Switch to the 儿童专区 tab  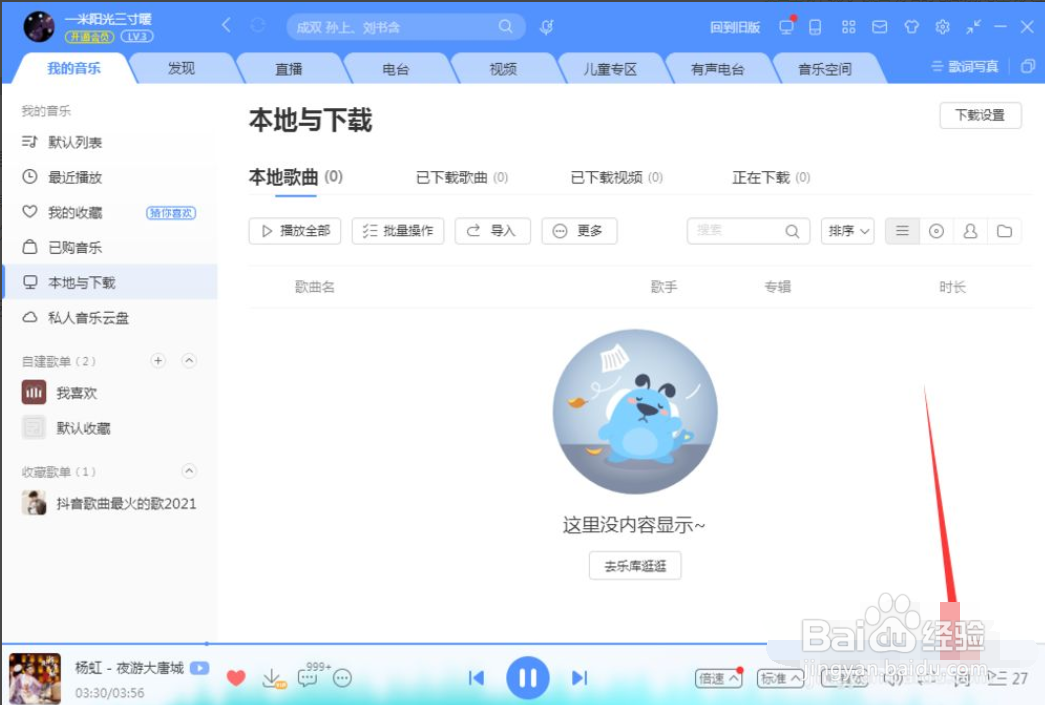tap(610, 69)
